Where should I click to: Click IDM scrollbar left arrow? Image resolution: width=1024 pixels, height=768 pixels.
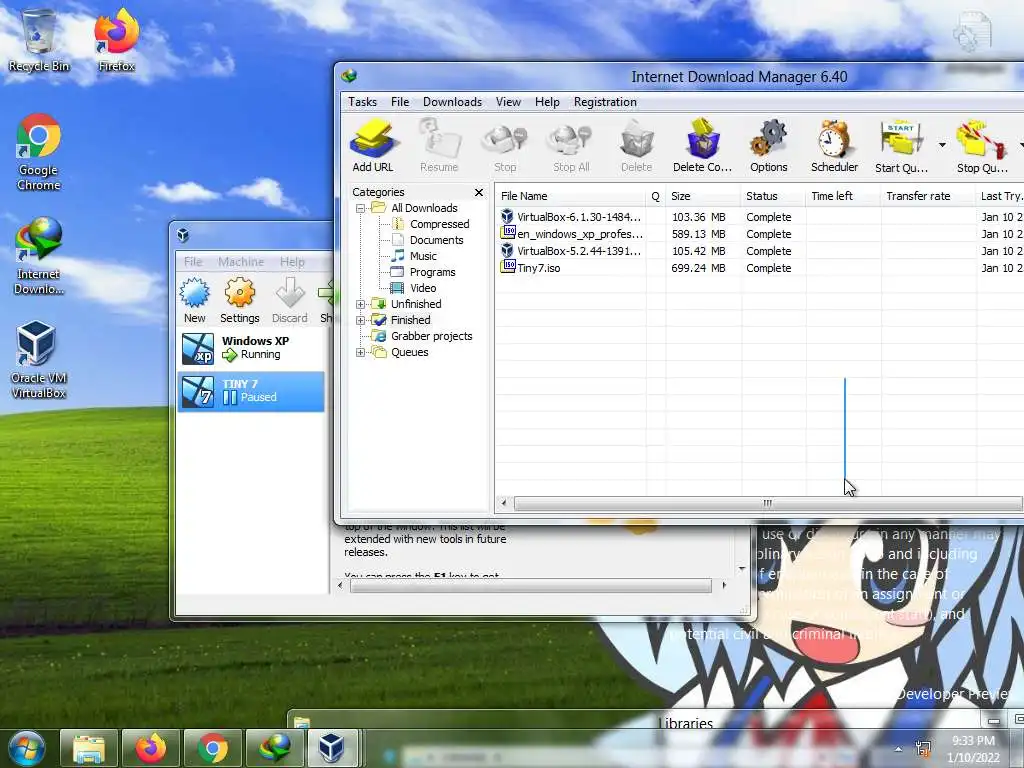[x=504, y=504]
